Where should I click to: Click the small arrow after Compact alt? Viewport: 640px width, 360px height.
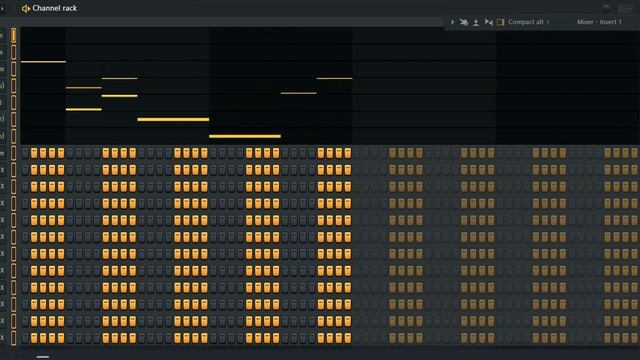pyautogui.click(x=548, y=22)
